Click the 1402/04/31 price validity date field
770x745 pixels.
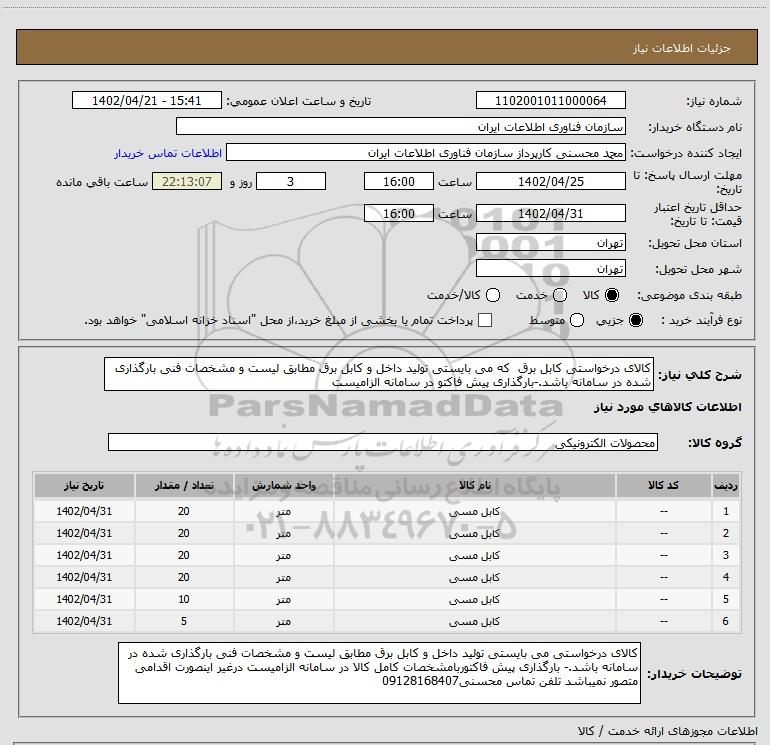tap(550, 213)
